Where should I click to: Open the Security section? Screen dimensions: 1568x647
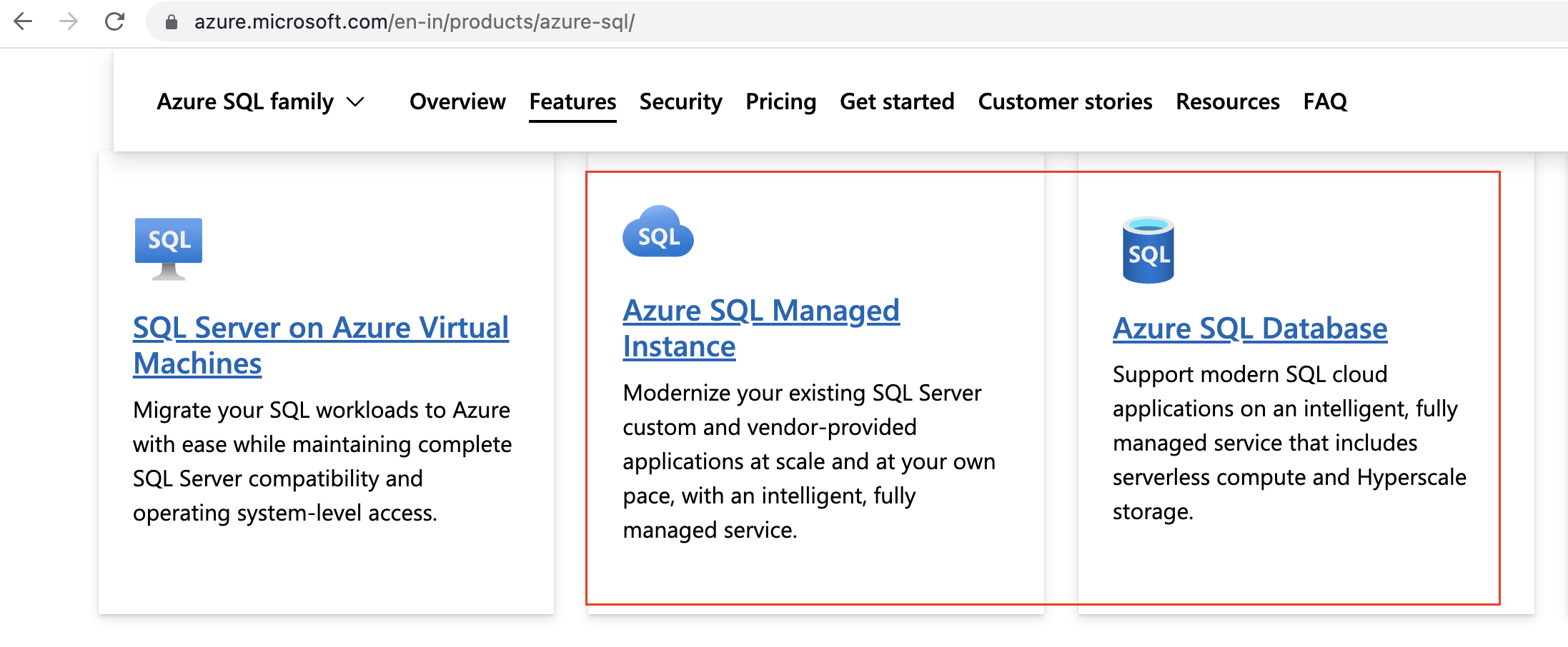pos(680,102)
